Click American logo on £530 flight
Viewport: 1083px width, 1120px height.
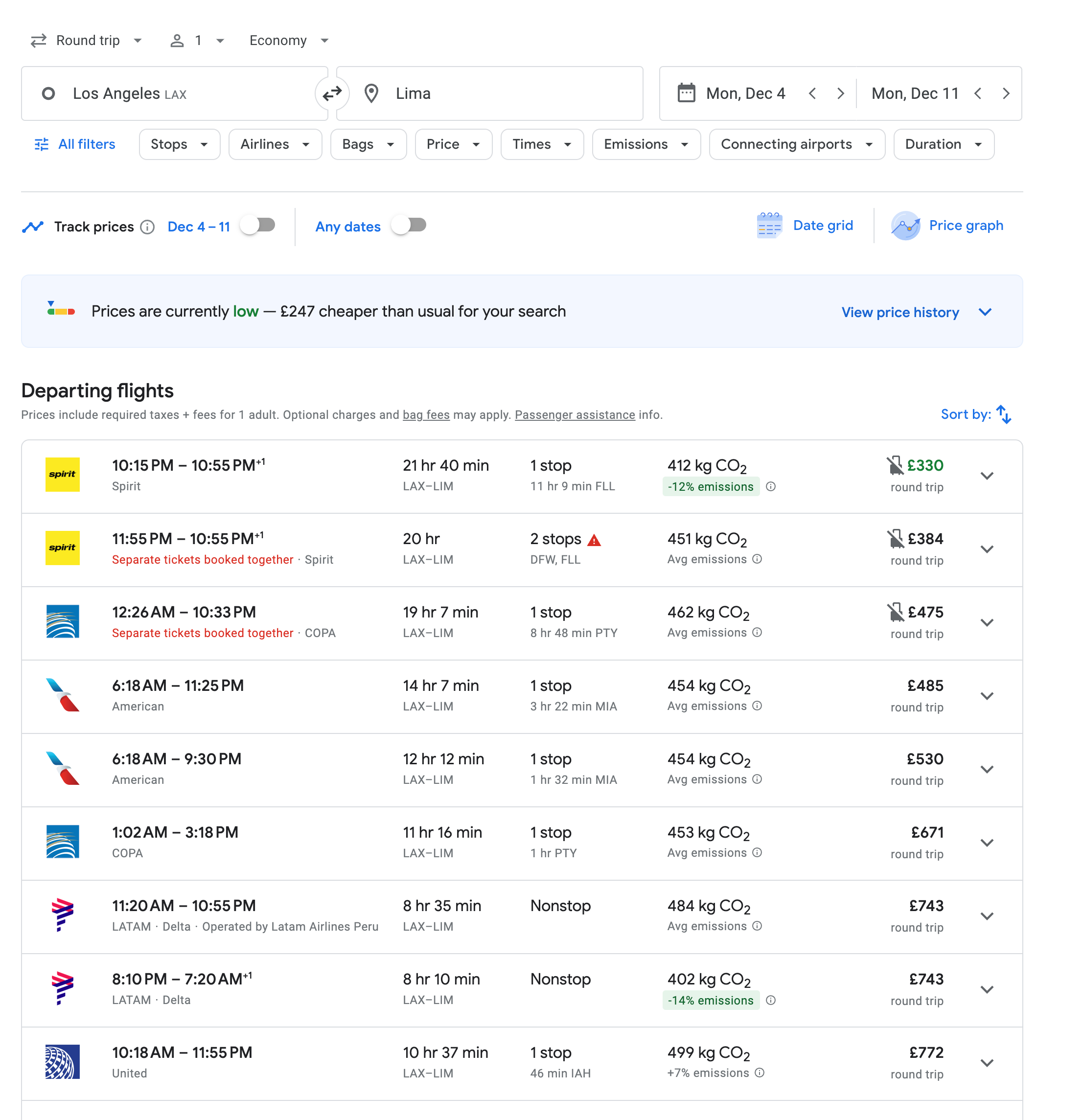click(x=62, y=769)
